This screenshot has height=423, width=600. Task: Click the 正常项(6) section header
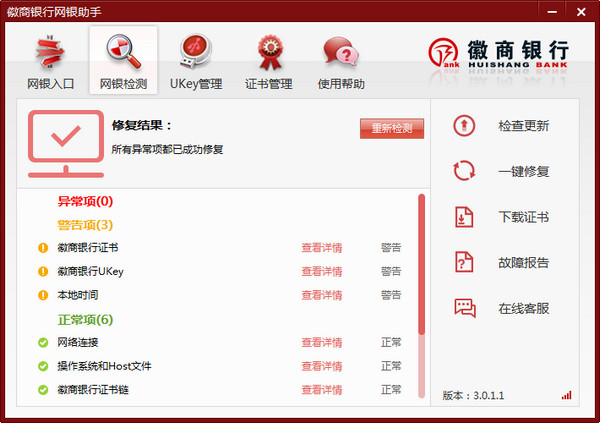(x=85, y=320)
